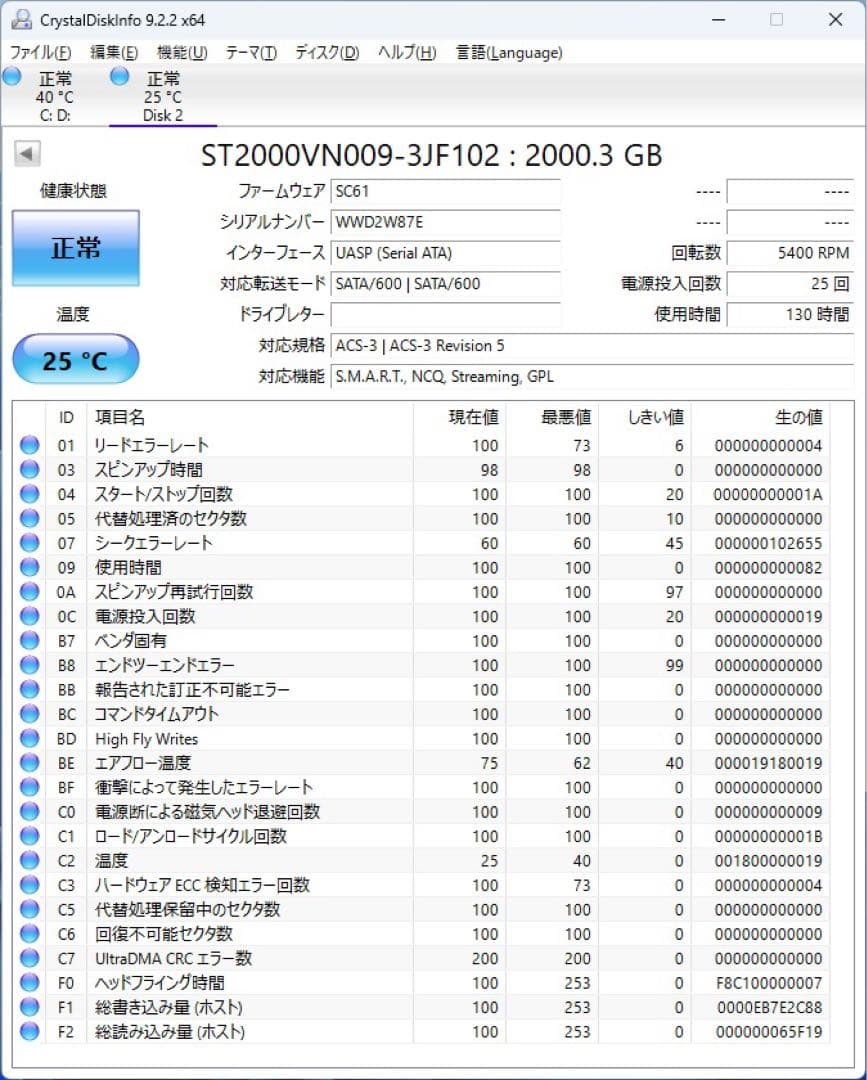Click the back navigation arrow icon
This screenshot has height=1080, width=867.
[25, 152]
